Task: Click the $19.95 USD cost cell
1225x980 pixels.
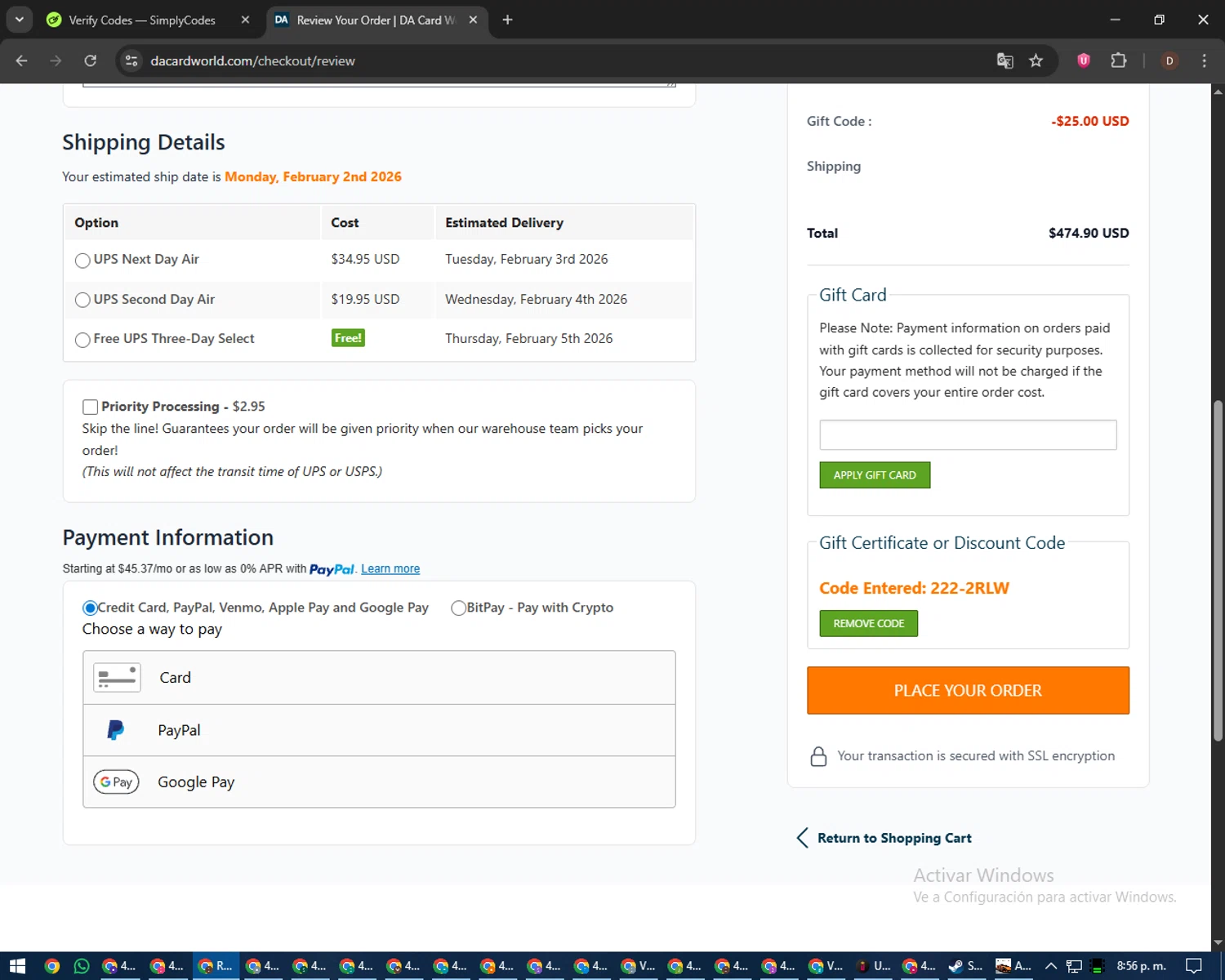Action: pyautogui.click(x=365, y=299)
